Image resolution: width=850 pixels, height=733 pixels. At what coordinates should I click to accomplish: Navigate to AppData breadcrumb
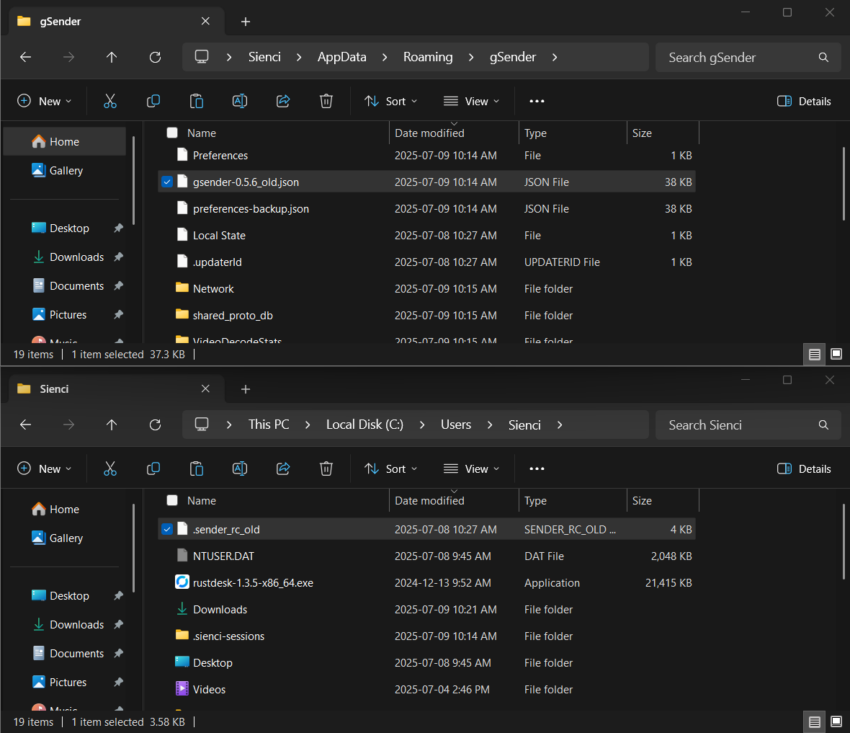pyautogui.click(x=342, y=57)
